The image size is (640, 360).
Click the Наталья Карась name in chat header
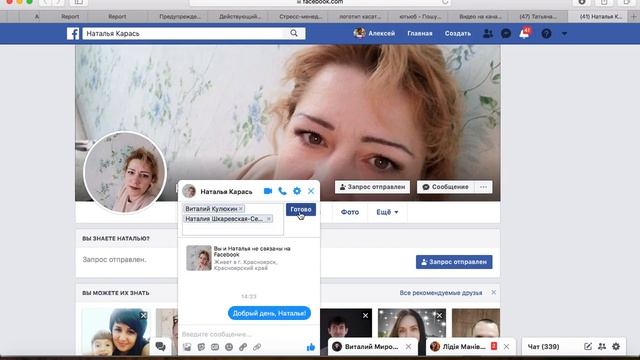pos(226,191)
